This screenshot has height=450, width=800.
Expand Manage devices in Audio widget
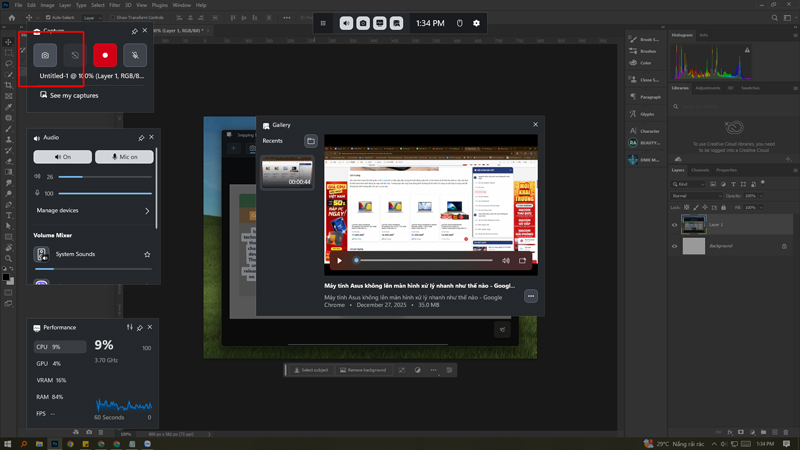coord(147,211)
